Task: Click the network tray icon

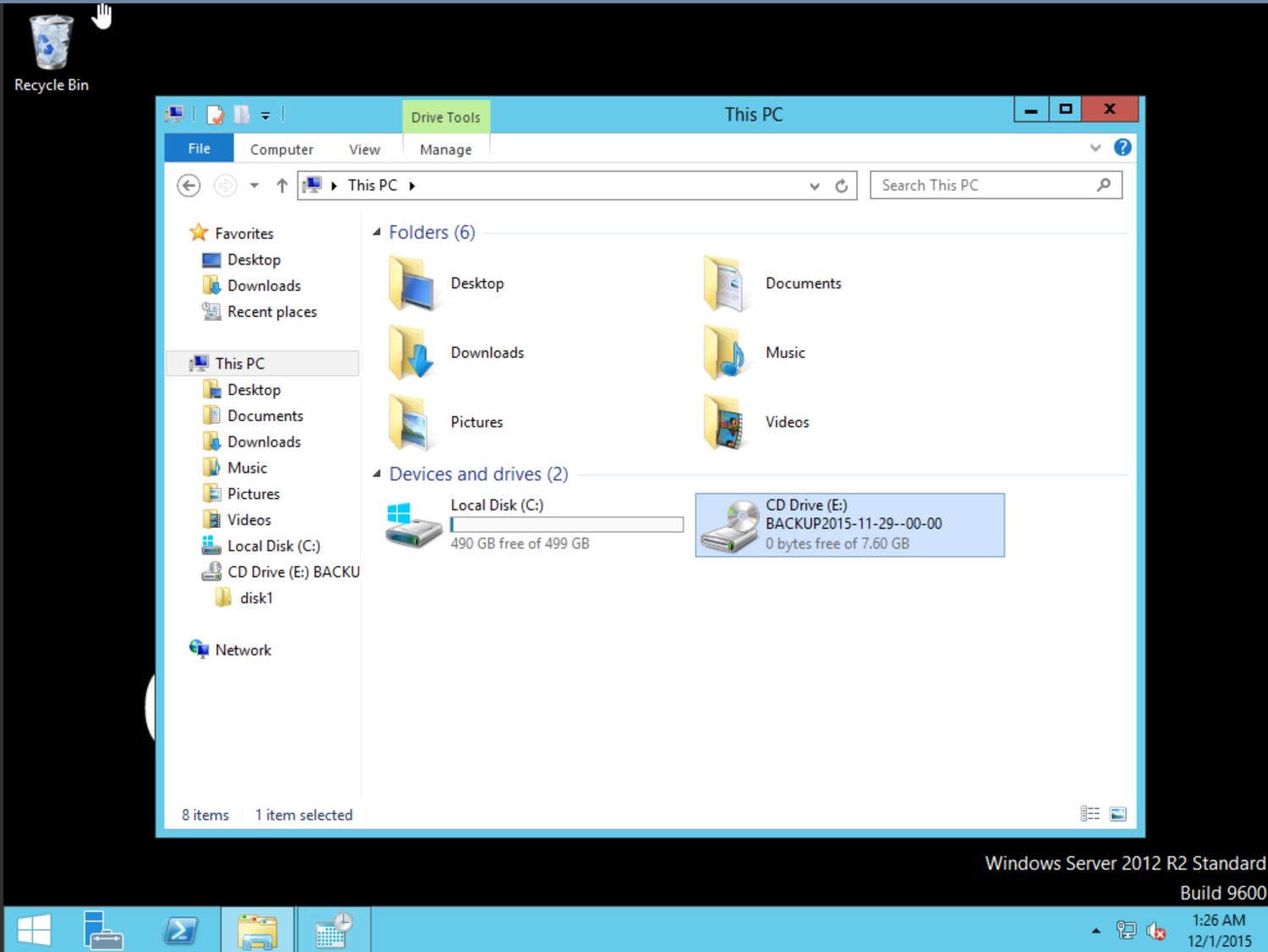Action: pos(1126,931)
